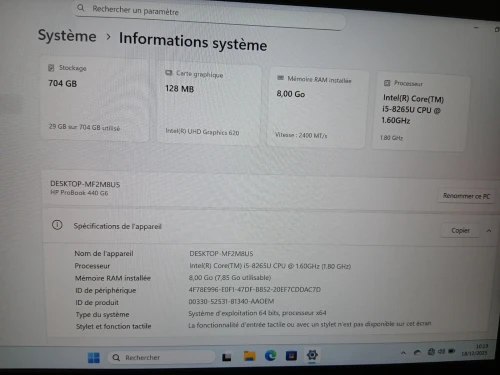
Task: Click the Settings gear in the taskbar
Action: [x=312, y=355]
